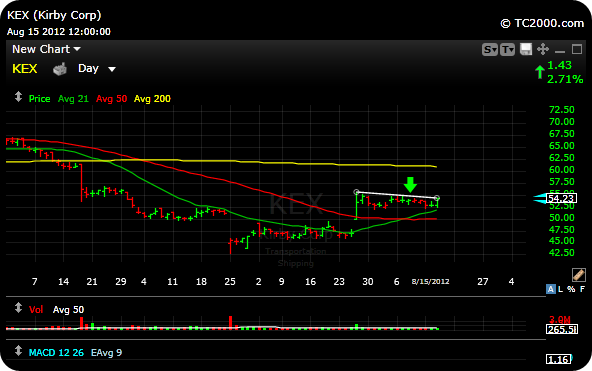Viewport: 592px width, 371px height.
Task: Select the red Vol indicator label
Action: (x=36, y=310)
